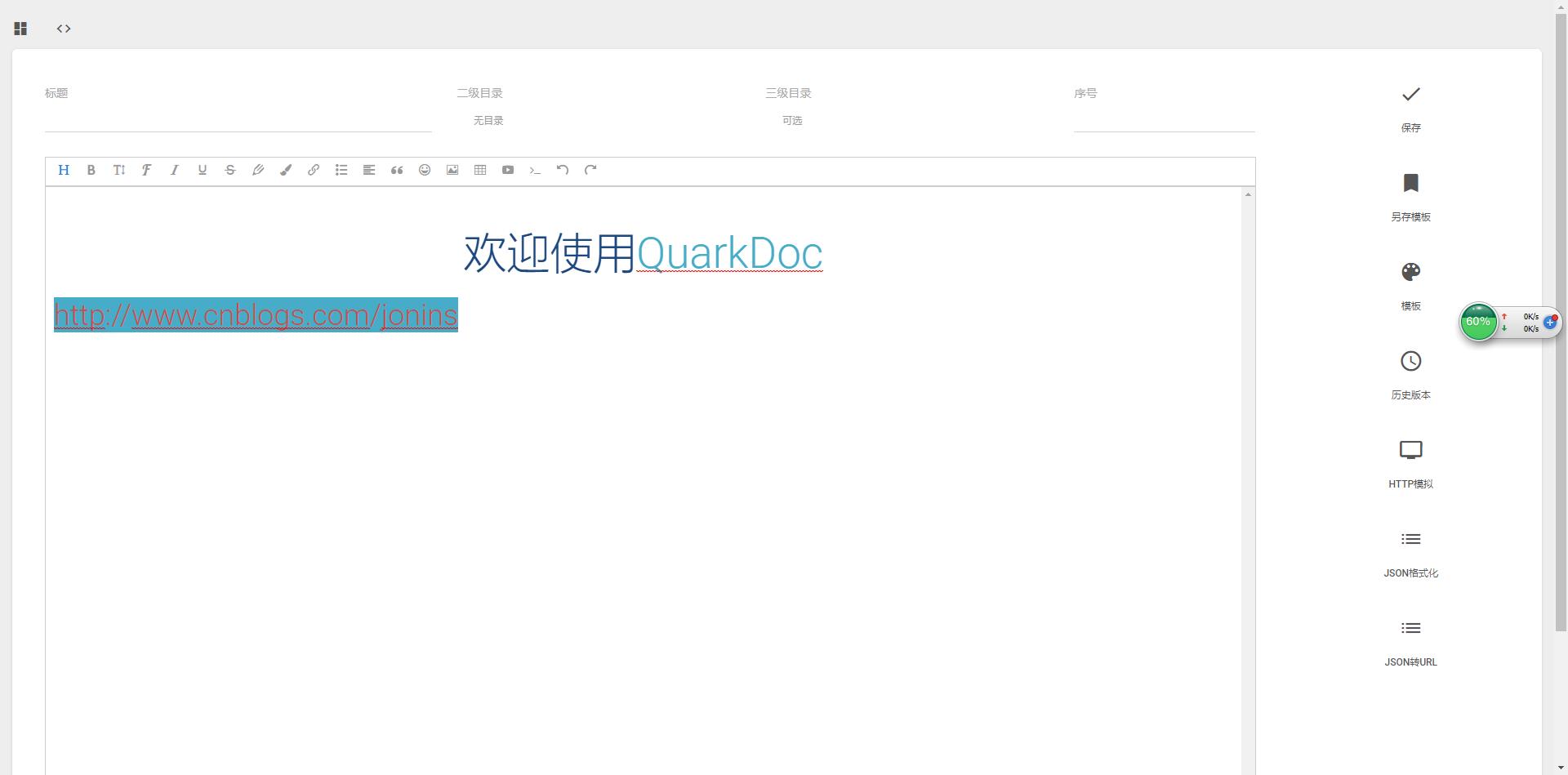Save the document with checkmark button

(1410, 109)
